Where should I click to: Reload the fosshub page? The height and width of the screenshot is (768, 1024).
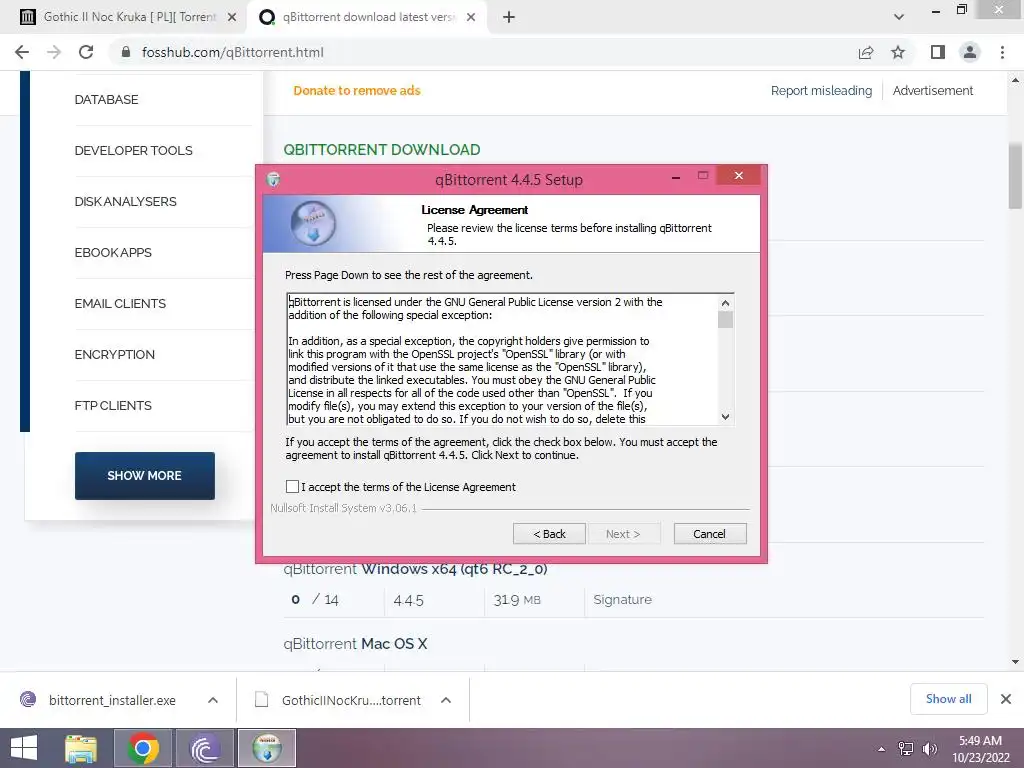[x=86, y=52]
